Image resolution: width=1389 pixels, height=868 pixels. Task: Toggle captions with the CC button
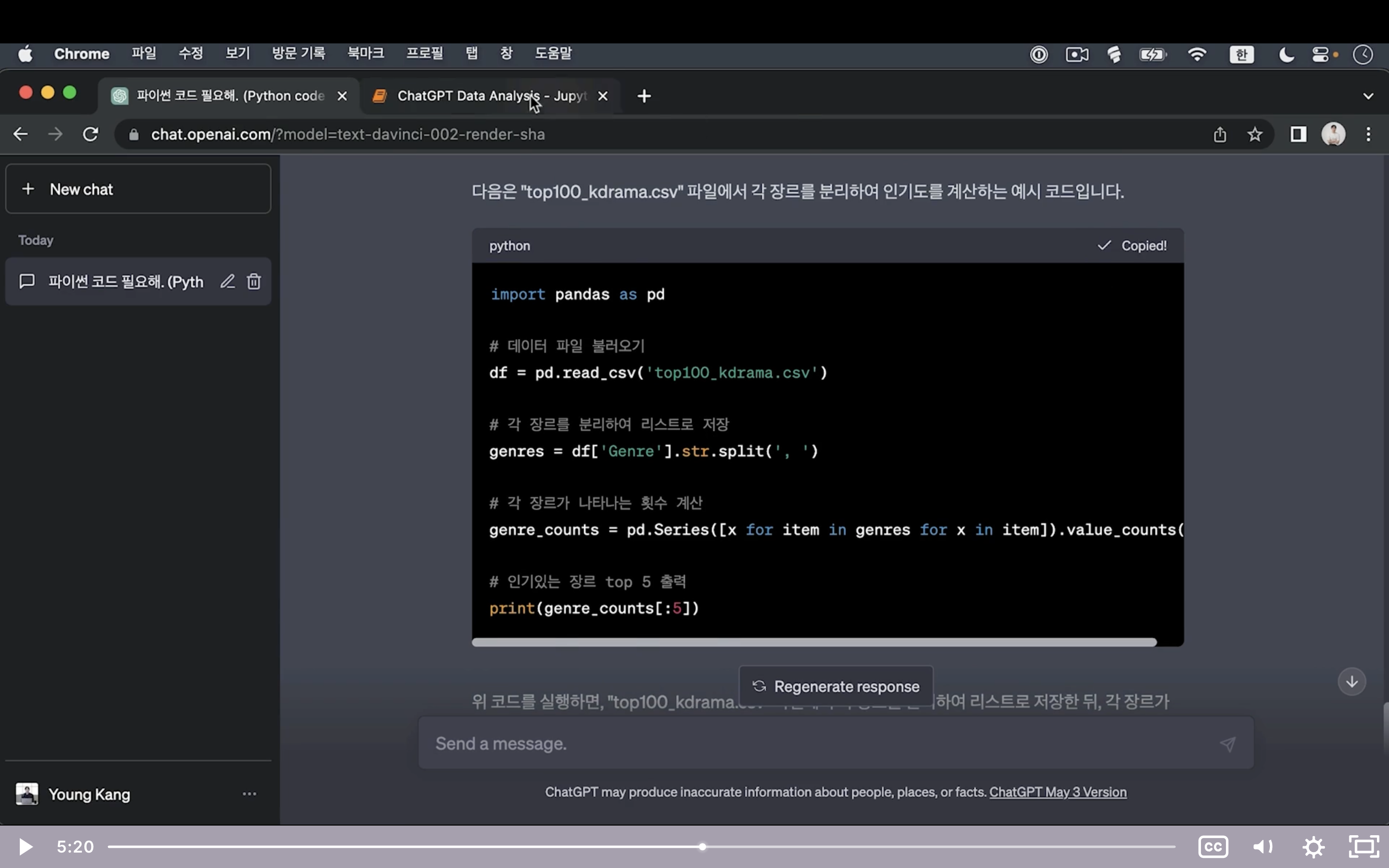click(x=1214, y=846)
